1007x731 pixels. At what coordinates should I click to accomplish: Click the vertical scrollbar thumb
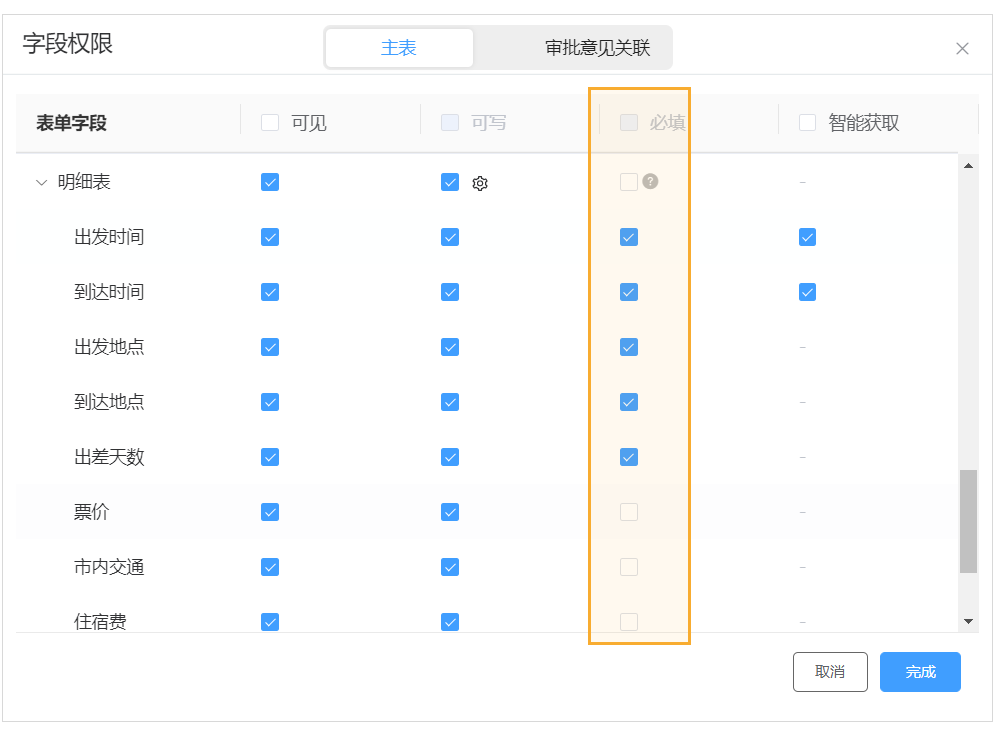click(x=968, y=521)
